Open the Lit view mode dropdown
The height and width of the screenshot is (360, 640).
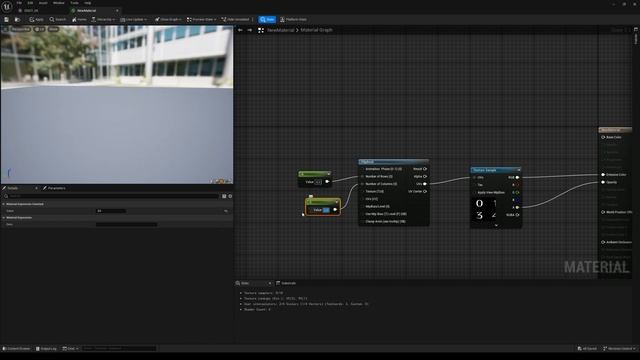click(x=40, y=29)
